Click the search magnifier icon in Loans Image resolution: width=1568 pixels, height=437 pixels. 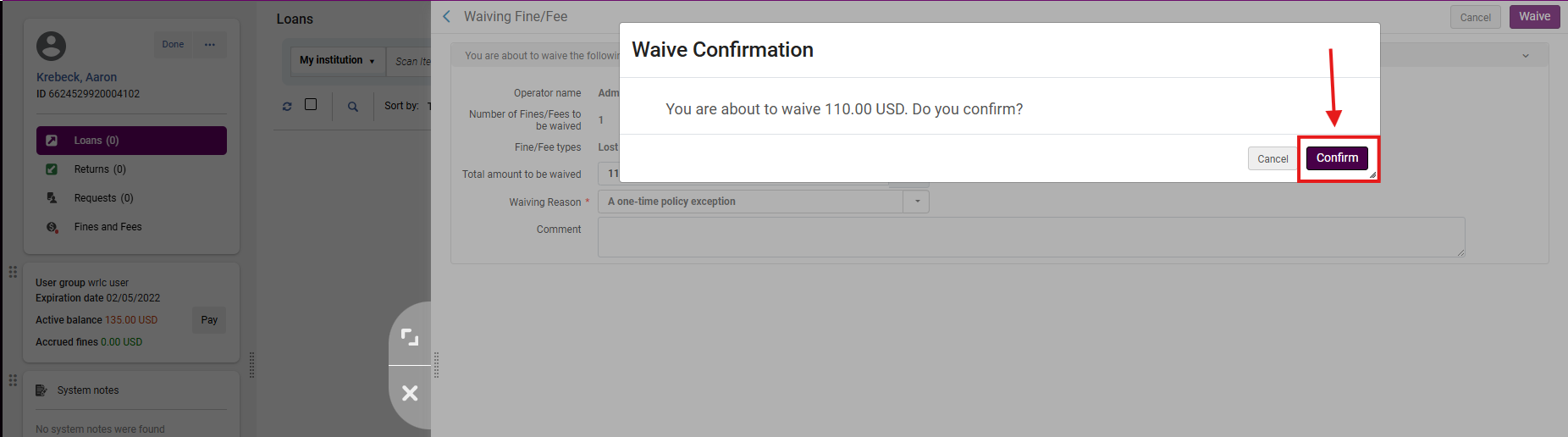click(x=353, y=107)
